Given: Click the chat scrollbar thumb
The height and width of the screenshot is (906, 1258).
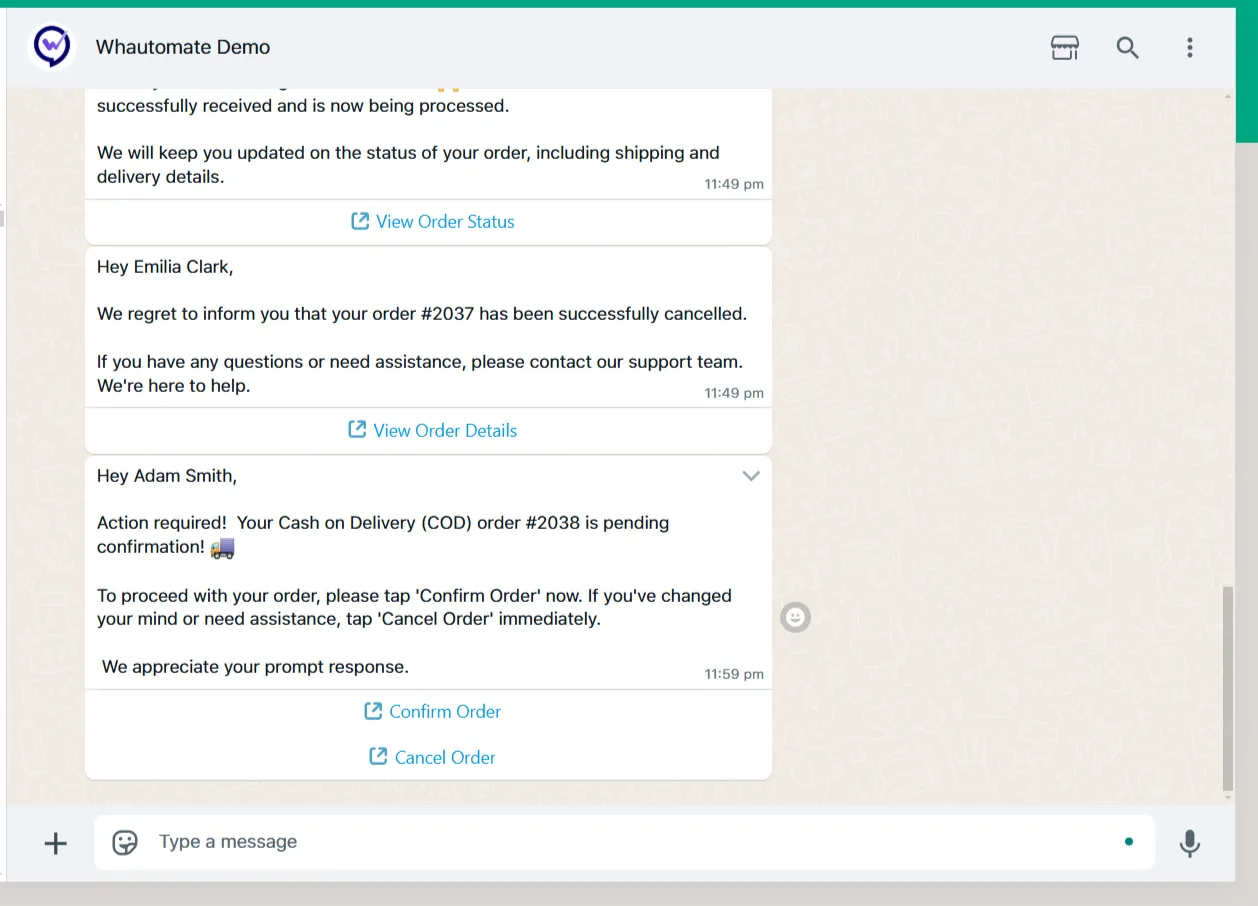Looking at the screenshot, I should pyautogui.click(x=1228, y=687).
